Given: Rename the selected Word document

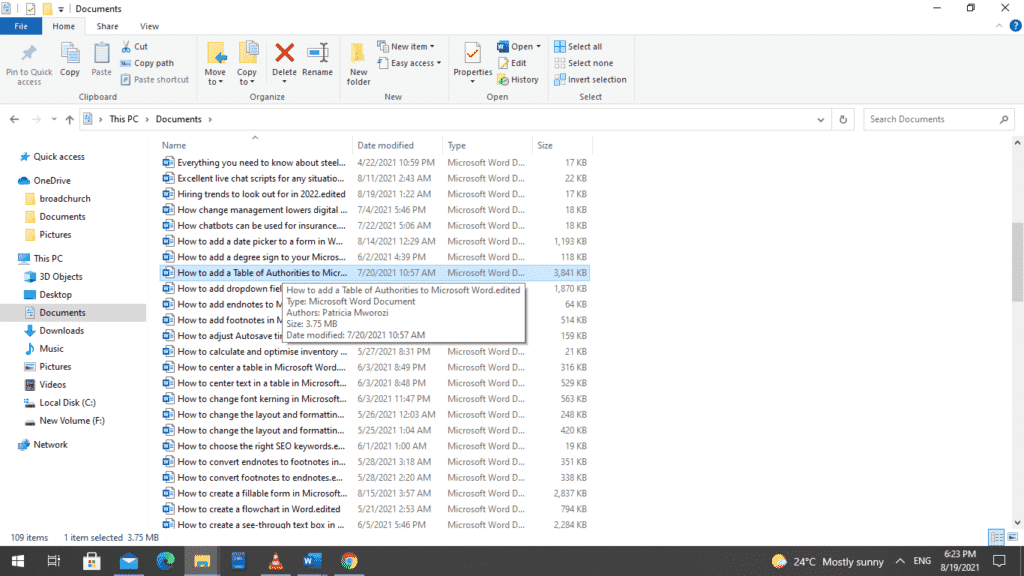Looking at the screenshot, I should point(316,60).
